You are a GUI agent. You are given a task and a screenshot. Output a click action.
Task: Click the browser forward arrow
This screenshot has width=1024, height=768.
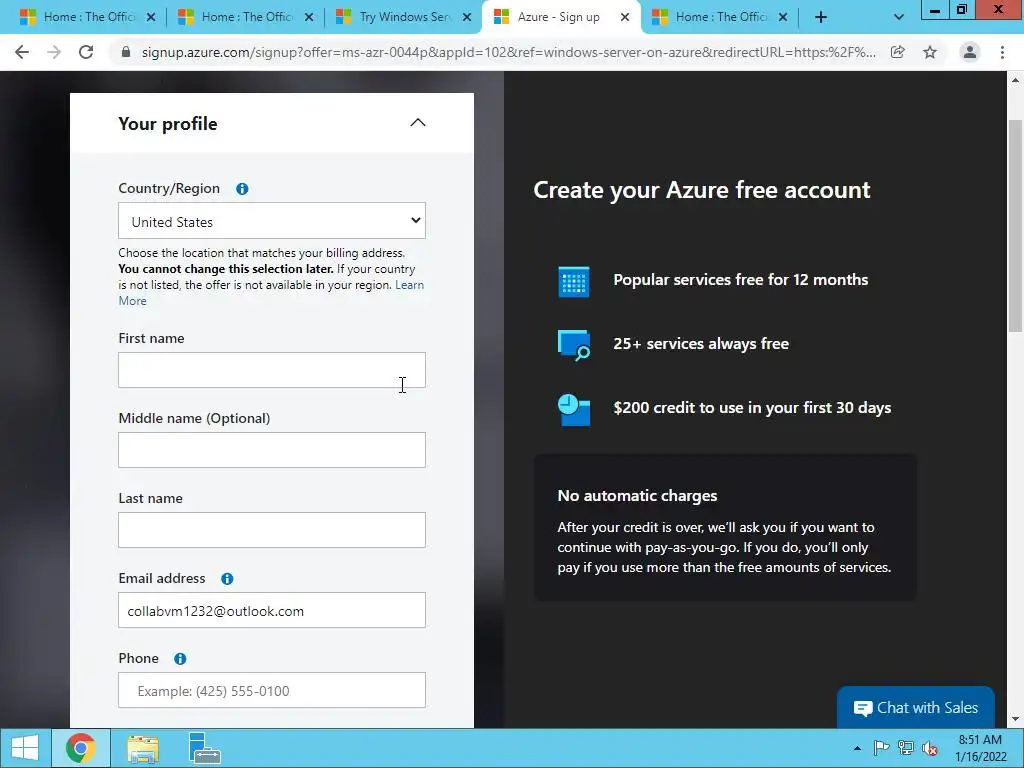[x=54, y=52]
